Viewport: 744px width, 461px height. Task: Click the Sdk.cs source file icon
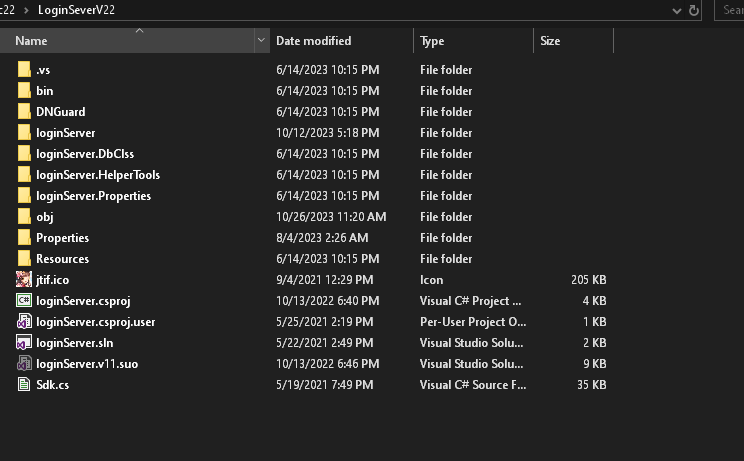pos(24,385)
